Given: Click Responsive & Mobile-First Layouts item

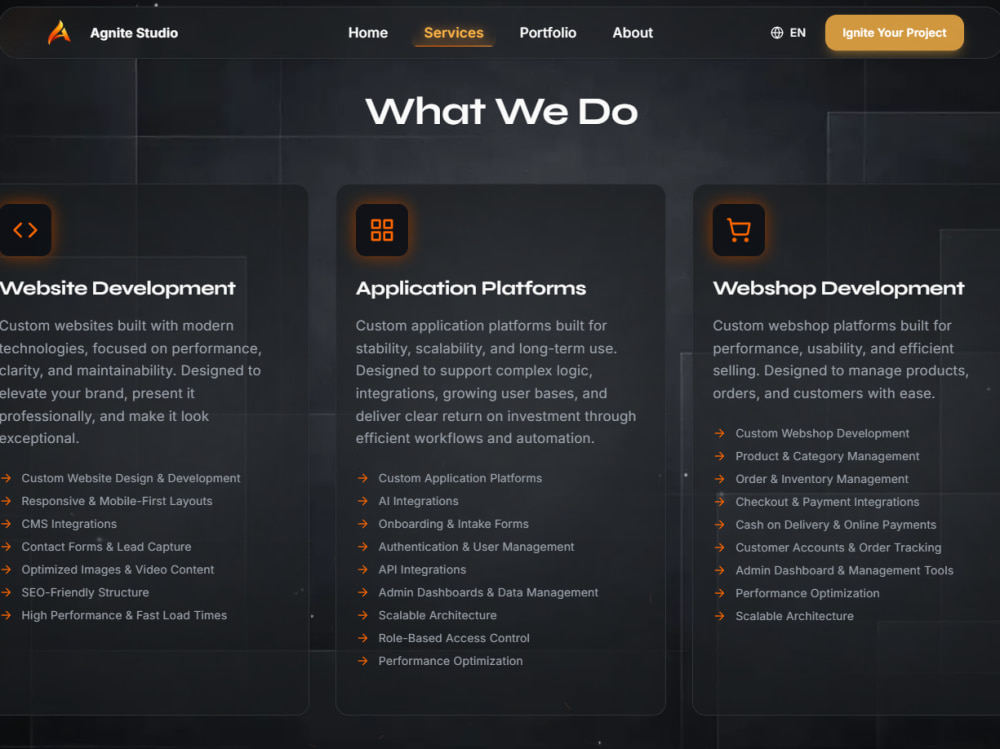Looking at the screenshot, I should click(117, 501).
